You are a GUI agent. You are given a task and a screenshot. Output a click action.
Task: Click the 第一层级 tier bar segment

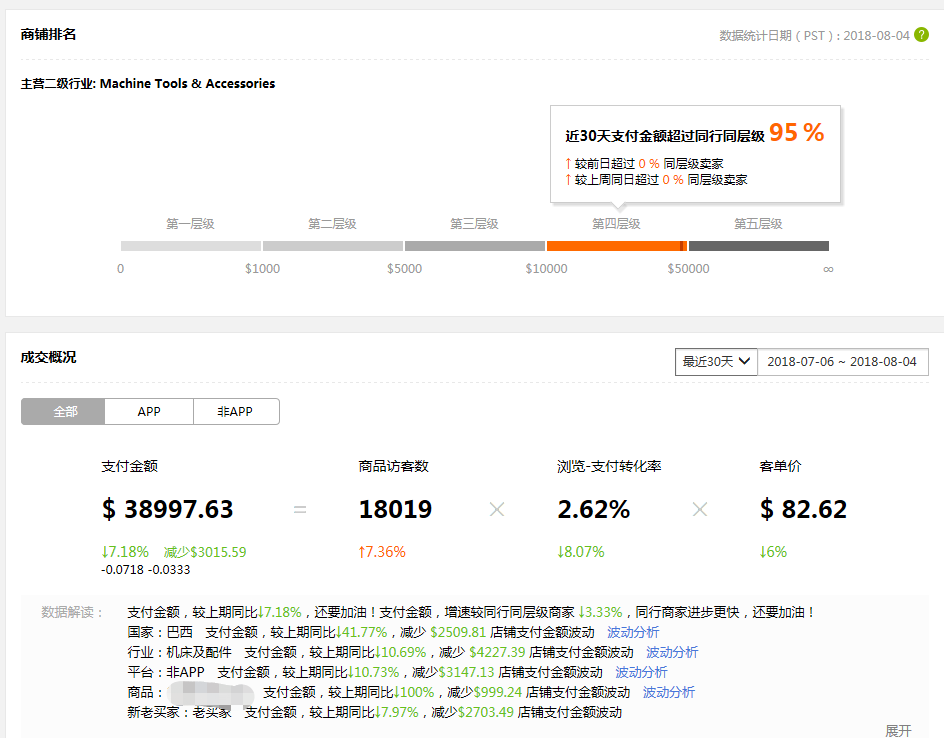[191, 246]
